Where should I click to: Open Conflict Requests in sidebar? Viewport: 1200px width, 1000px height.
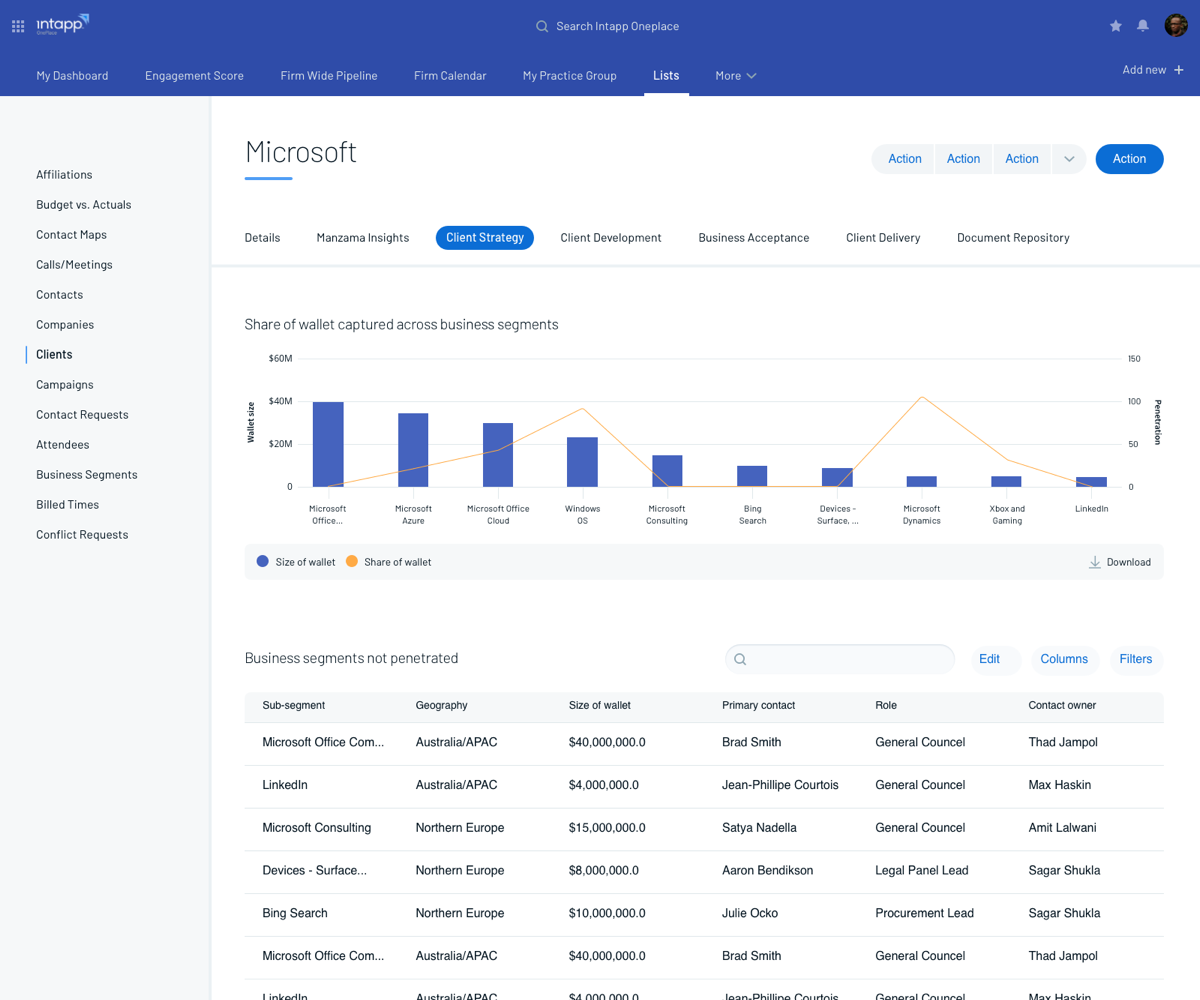click(x=82, y=535)
